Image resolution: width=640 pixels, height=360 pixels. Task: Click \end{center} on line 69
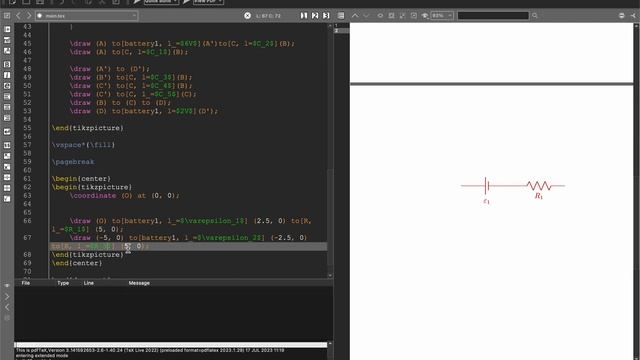[x=77, y=263]
